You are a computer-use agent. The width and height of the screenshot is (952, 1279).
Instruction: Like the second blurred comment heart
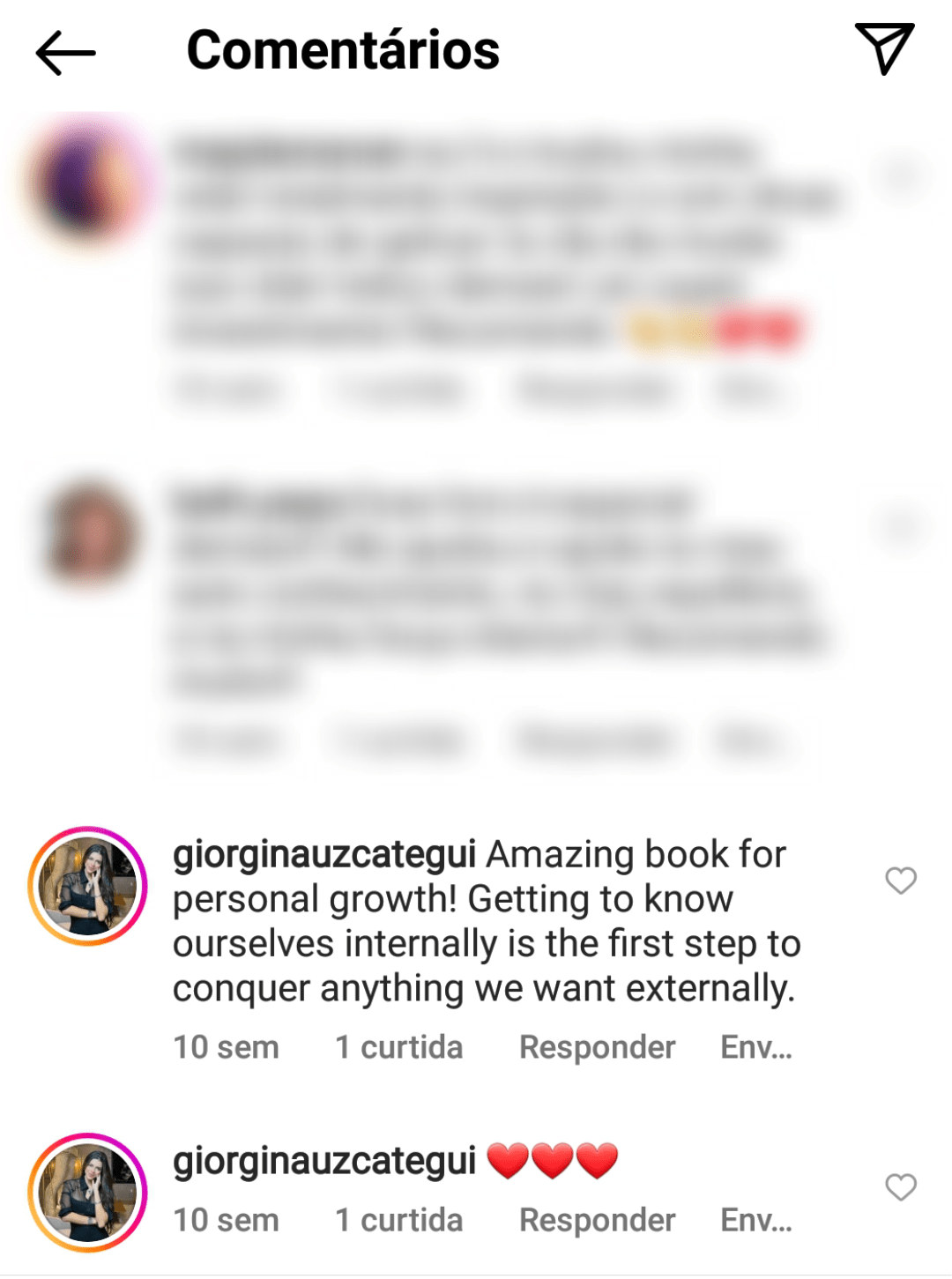point(901,527)
